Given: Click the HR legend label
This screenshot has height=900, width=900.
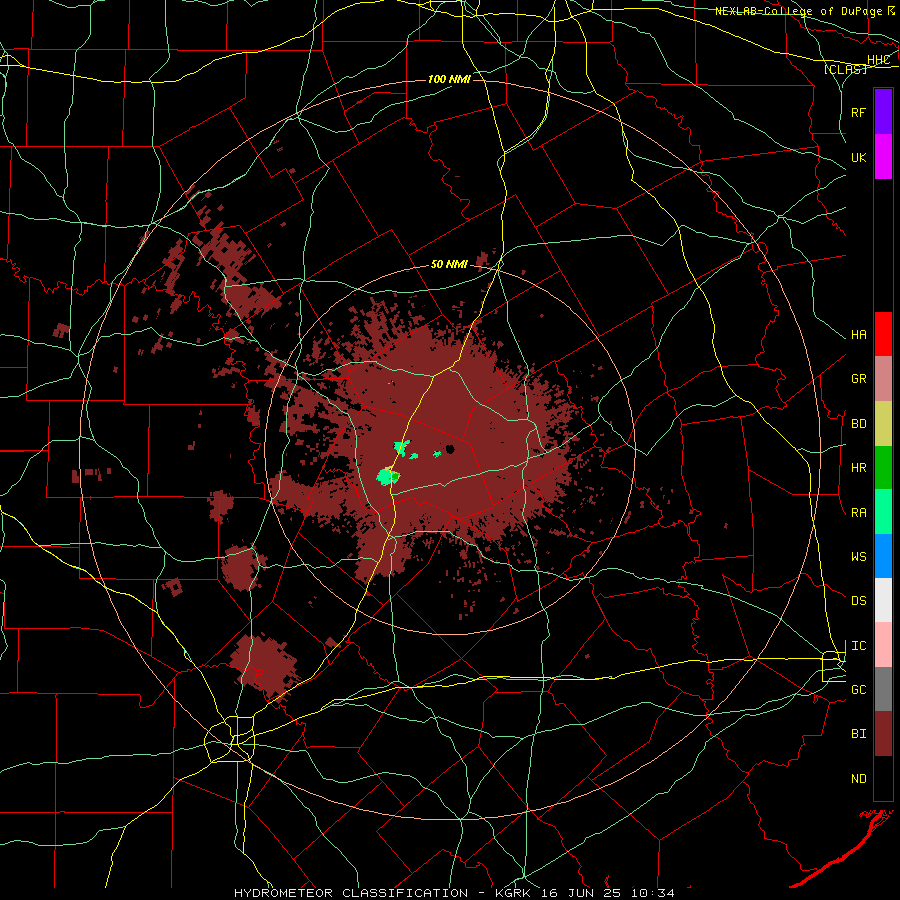Looking at the screenshot, I should 858,468.
